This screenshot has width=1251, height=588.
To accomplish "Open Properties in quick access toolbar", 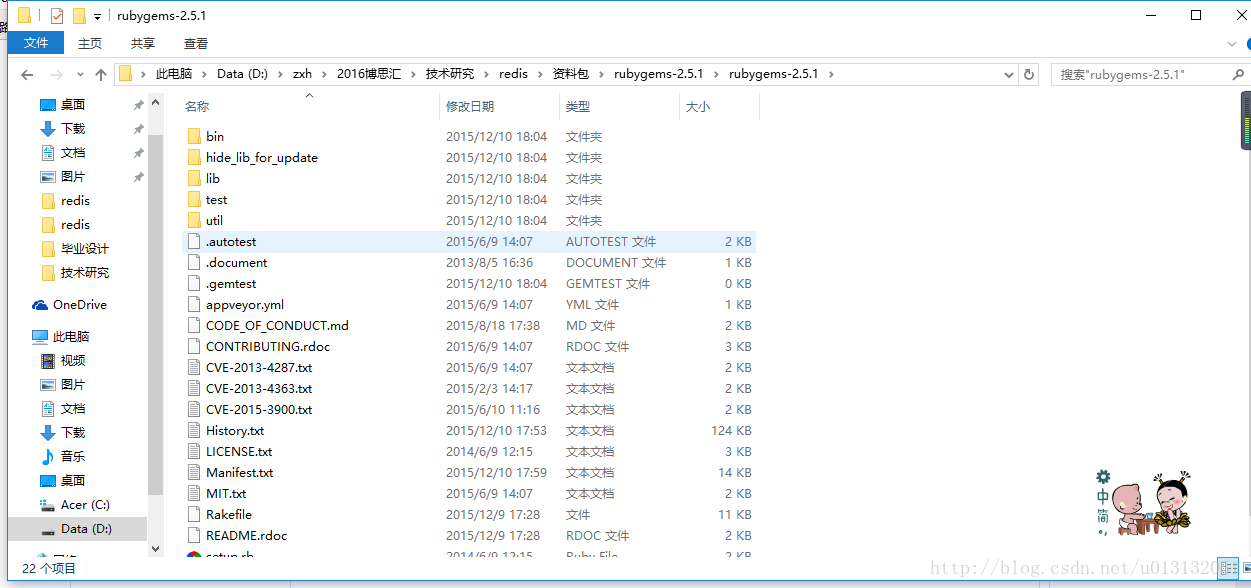I will coord(56,16).
